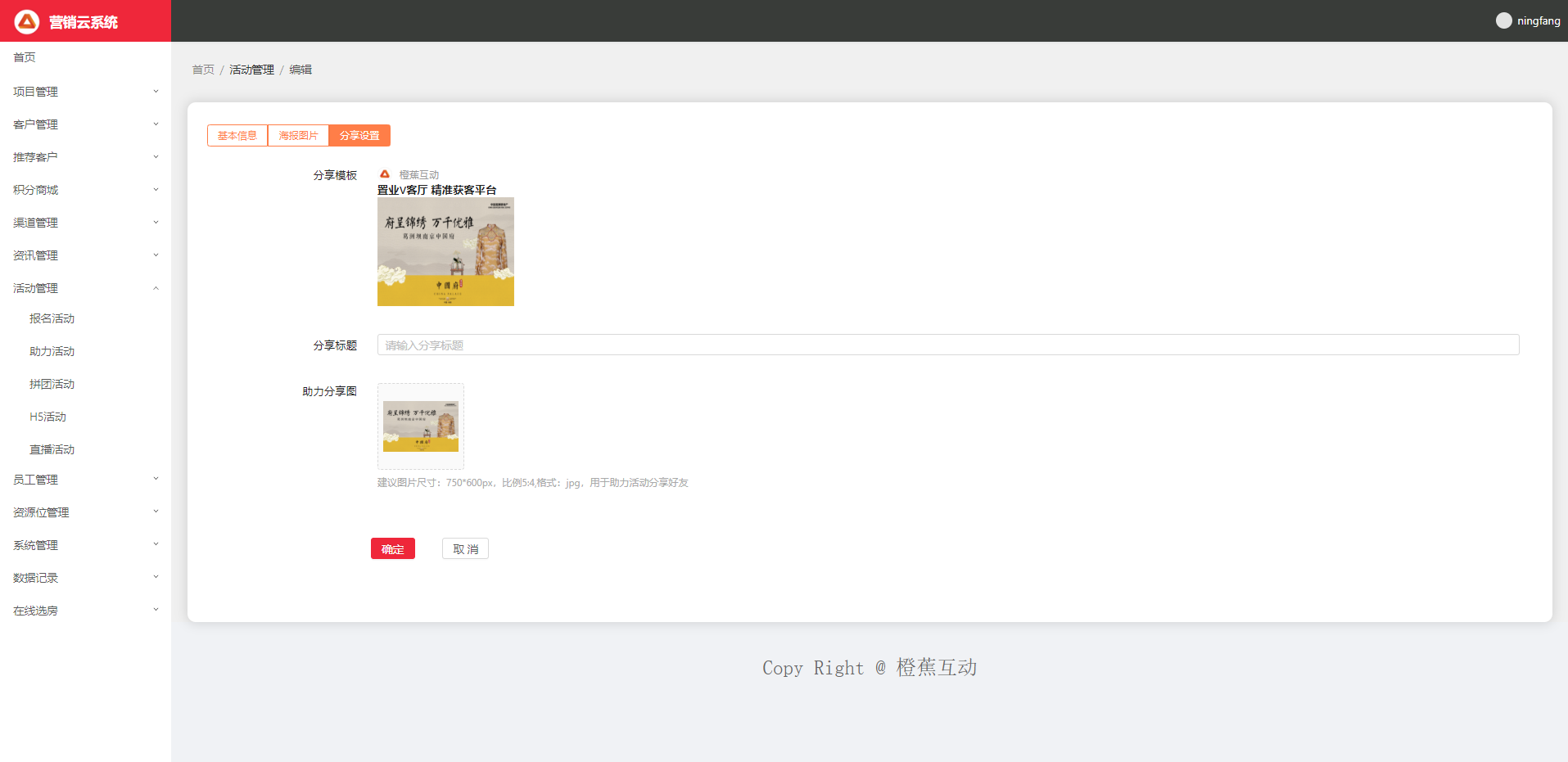The height and width of the screenshot is (762, 1568).
Task: Expand the 资源位管理 menu chevron
Action: click(156, 512)
